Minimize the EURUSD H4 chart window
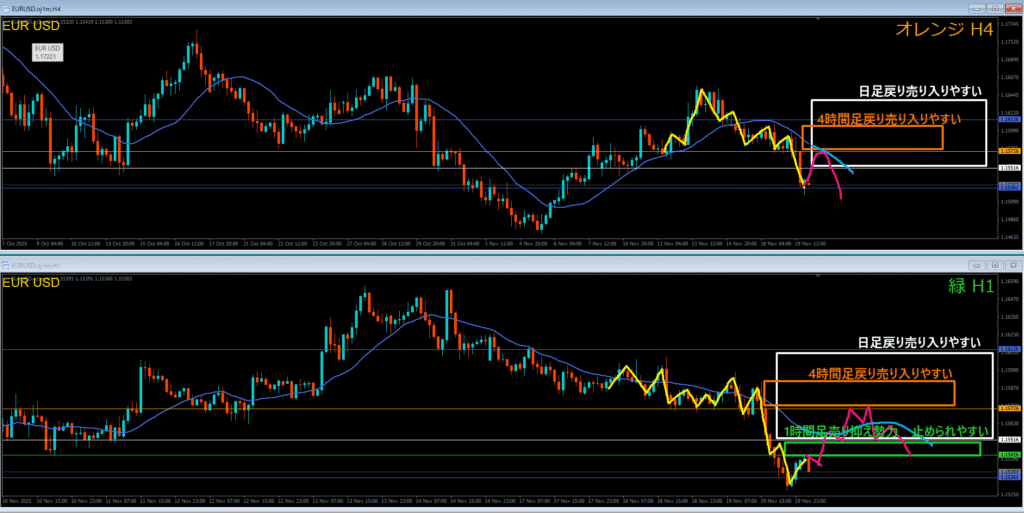Image resolution: width=1024 pixels, height=513 pixels. (978, 8)
